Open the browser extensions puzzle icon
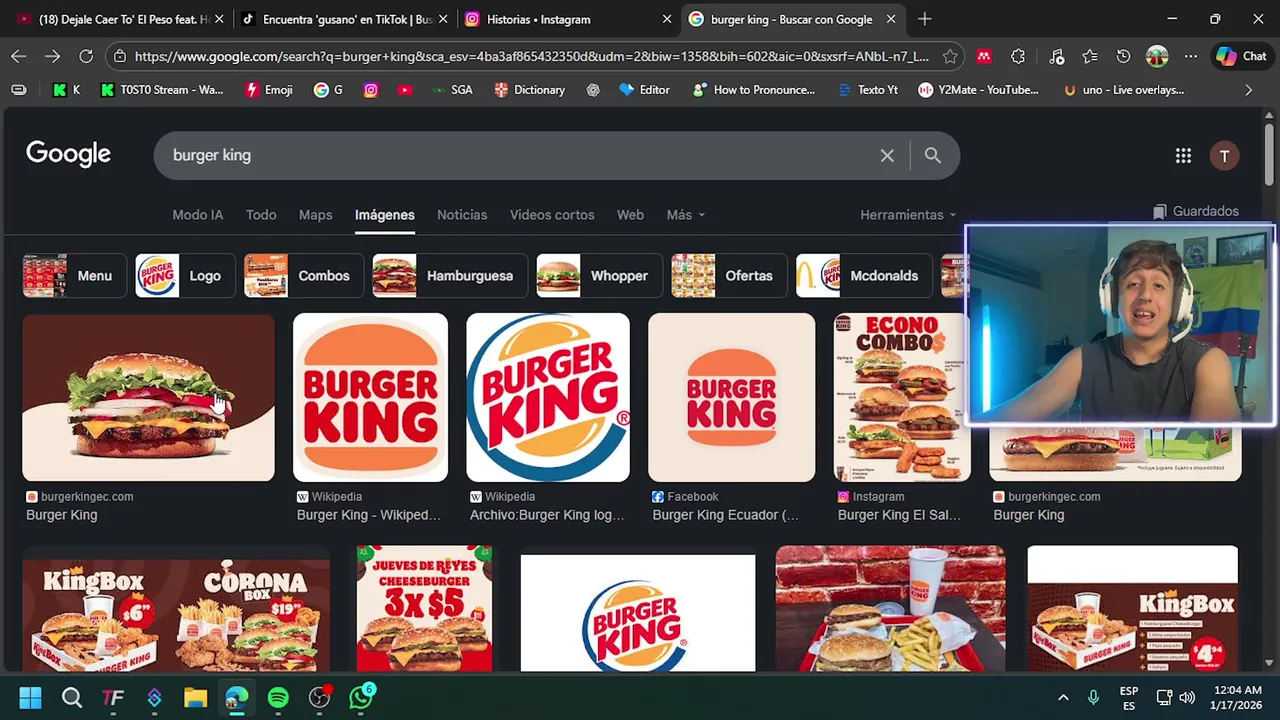The height and width of the screenshot is (720, 1280). pyautogui.click(x=1018, y=57)
